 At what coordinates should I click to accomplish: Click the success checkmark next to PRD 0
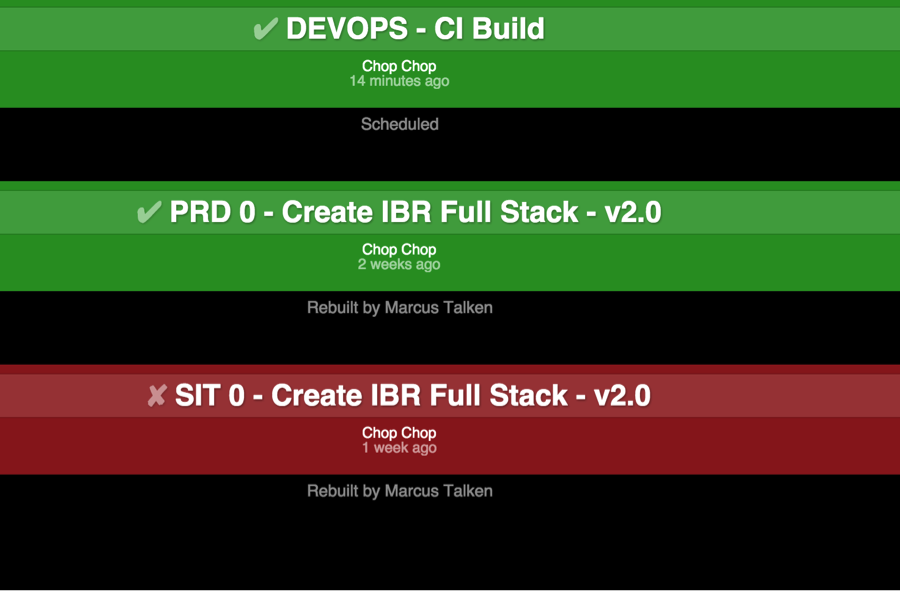point(149,213)
